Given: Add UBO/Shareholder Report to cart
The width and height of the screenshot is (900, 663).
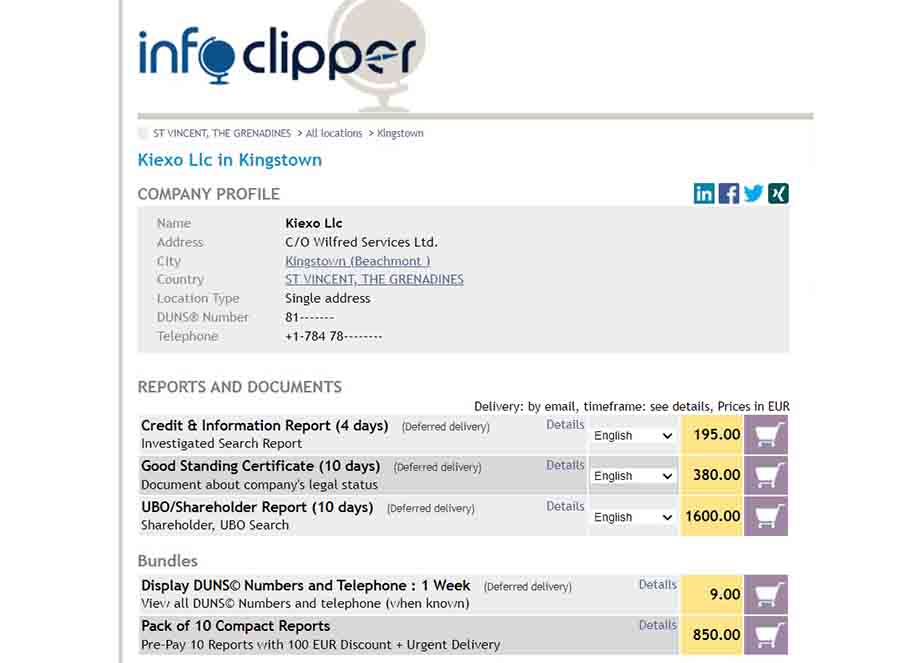Looking at the screenshot, I should (x=766, y=516).
